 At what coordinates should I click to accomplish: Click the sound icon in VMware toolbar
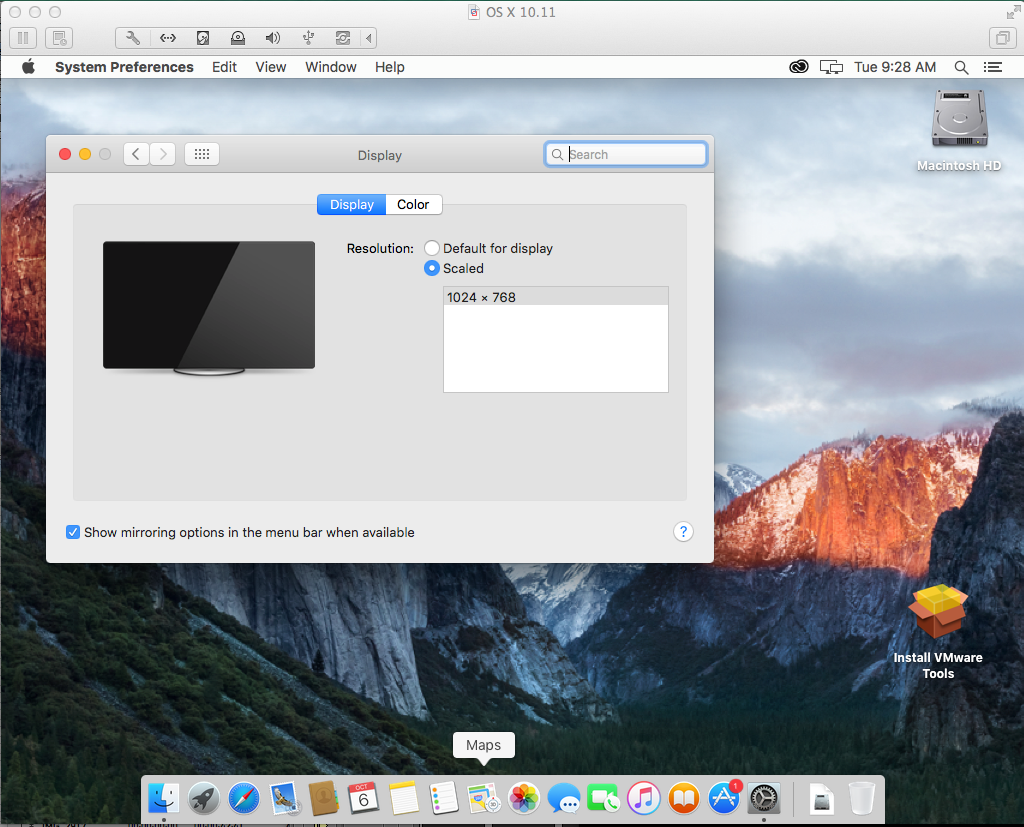[x=272, y=38]
